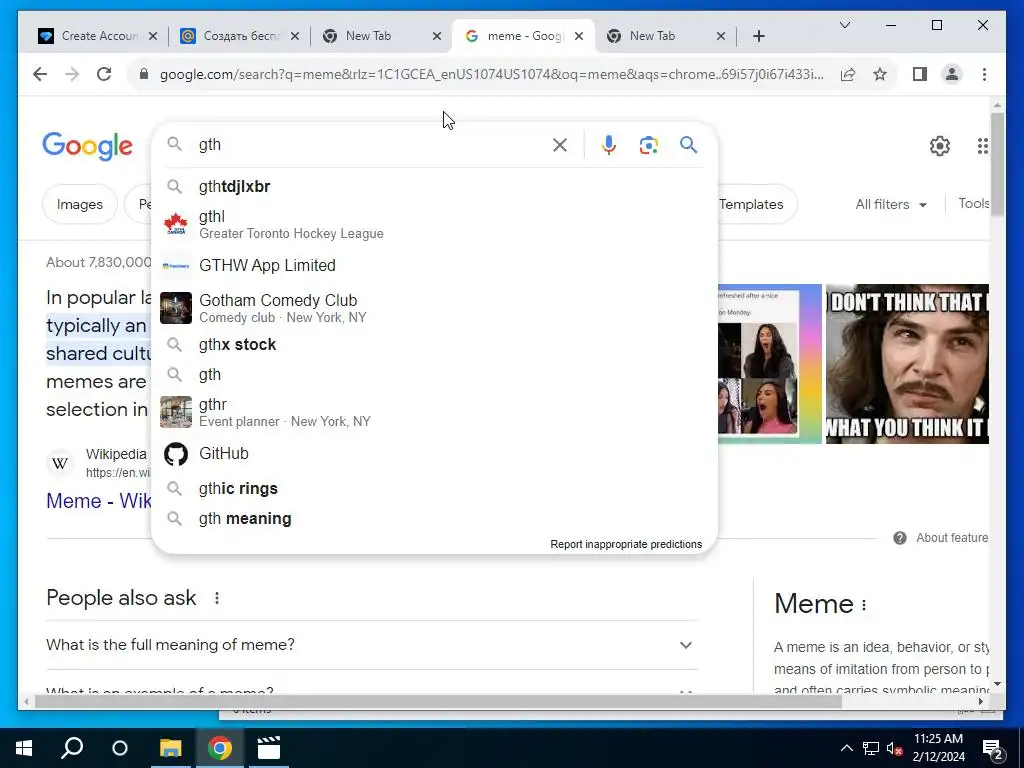Choose Greater Toronto Hockey League suggestion
This screenshot has height=768, width=1024.
(434, 225)
